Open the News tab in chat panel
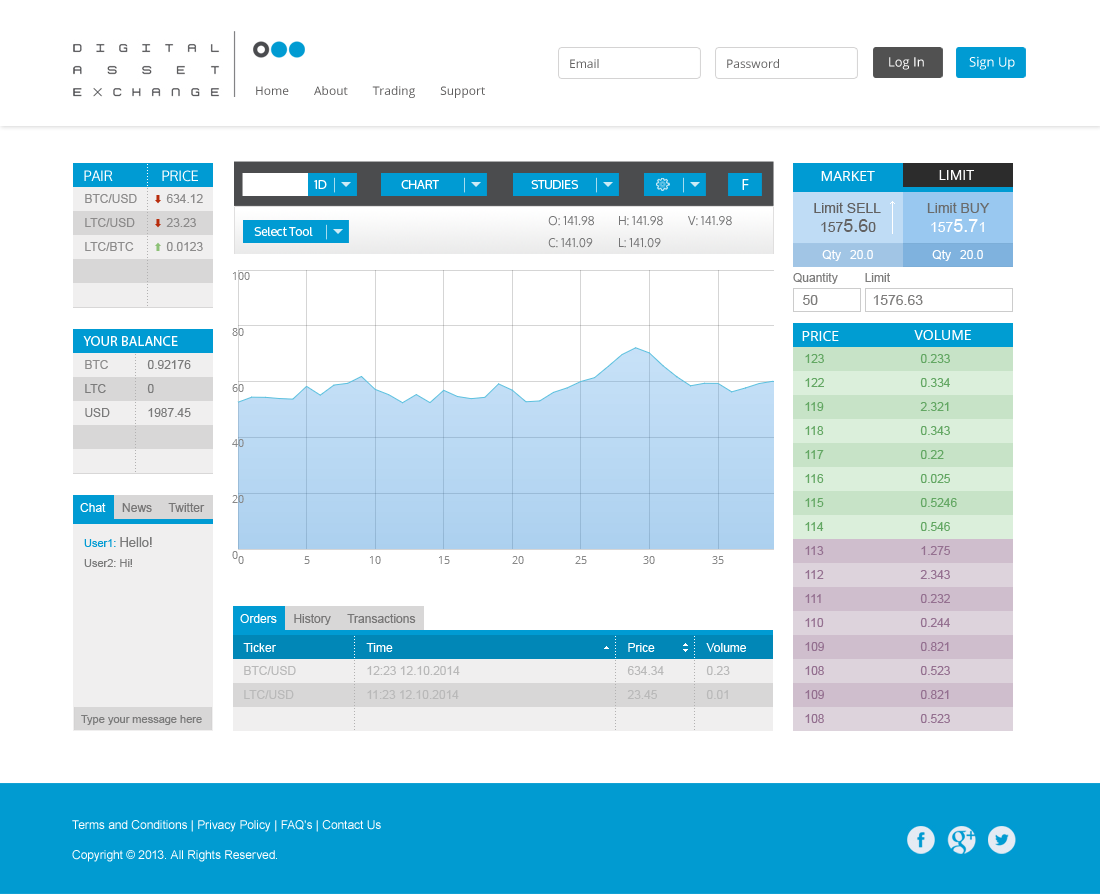The height and width of the screenshot is (894, 1100). [136, 507]
